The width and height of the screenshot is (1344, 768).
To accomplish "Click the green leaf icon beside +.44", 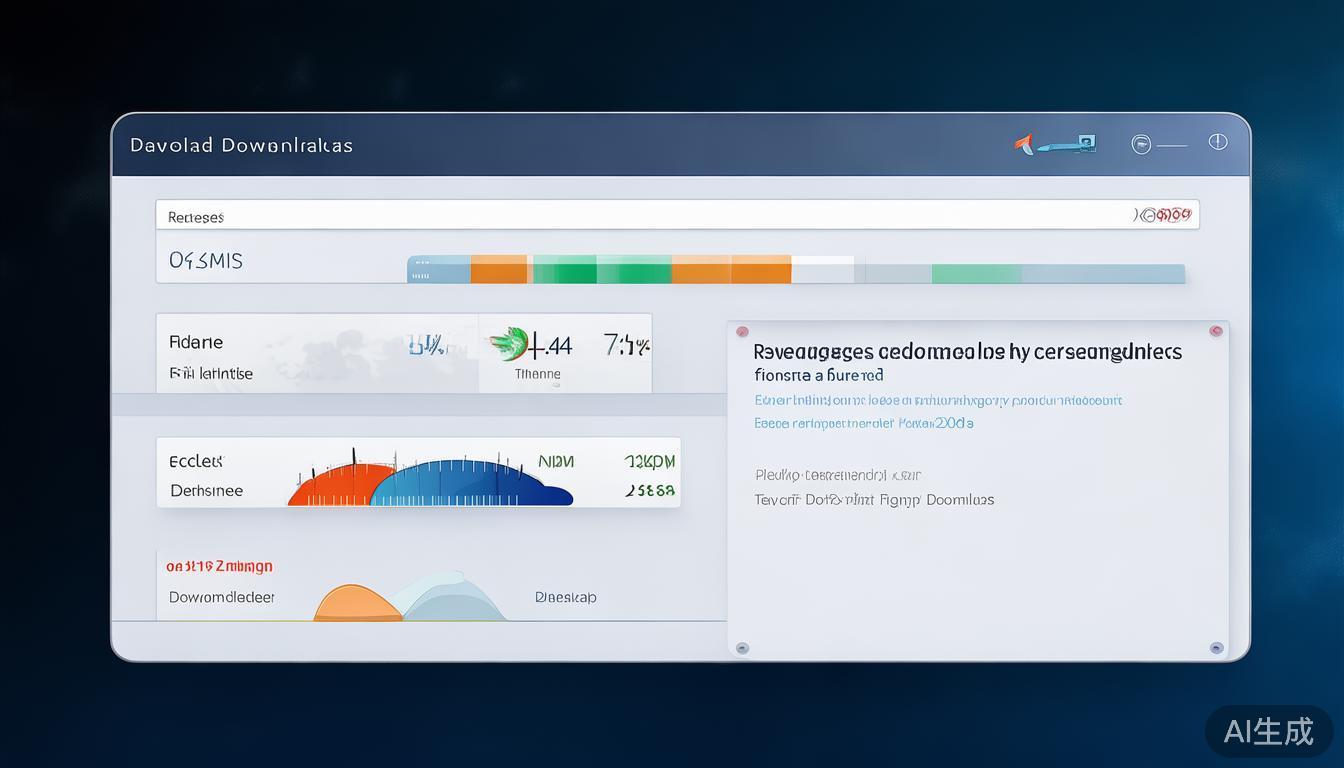I will 508,343.
